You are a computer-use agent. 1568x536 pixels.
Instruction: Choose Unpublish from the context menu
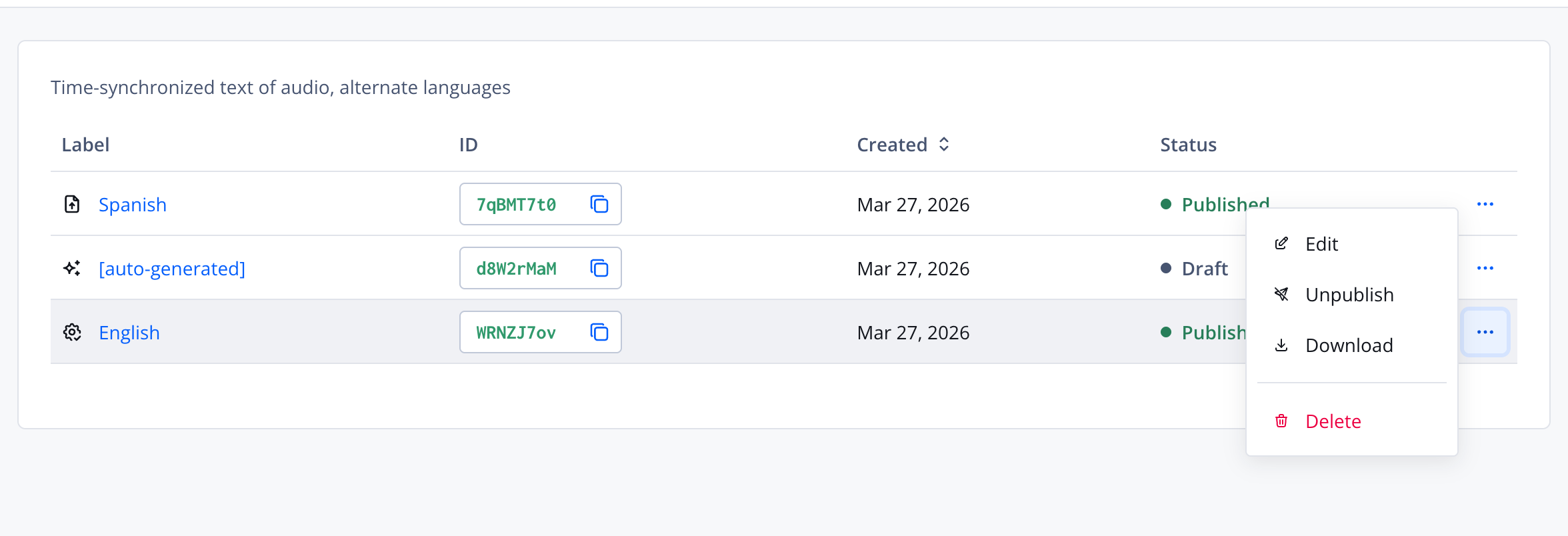tap(1351, 295)
